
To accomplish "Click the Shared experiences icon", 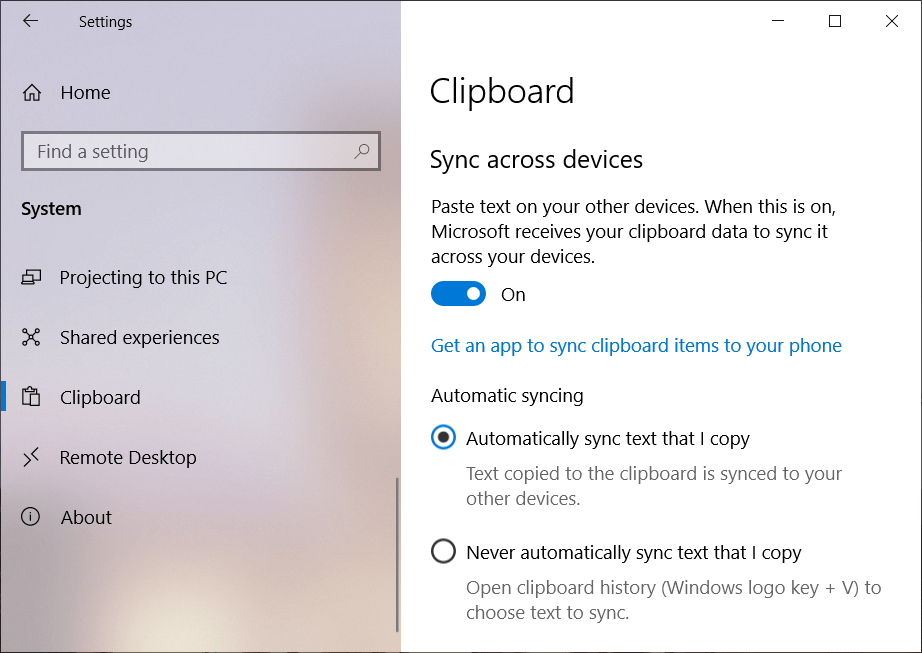I will click(x=32, y=337).
